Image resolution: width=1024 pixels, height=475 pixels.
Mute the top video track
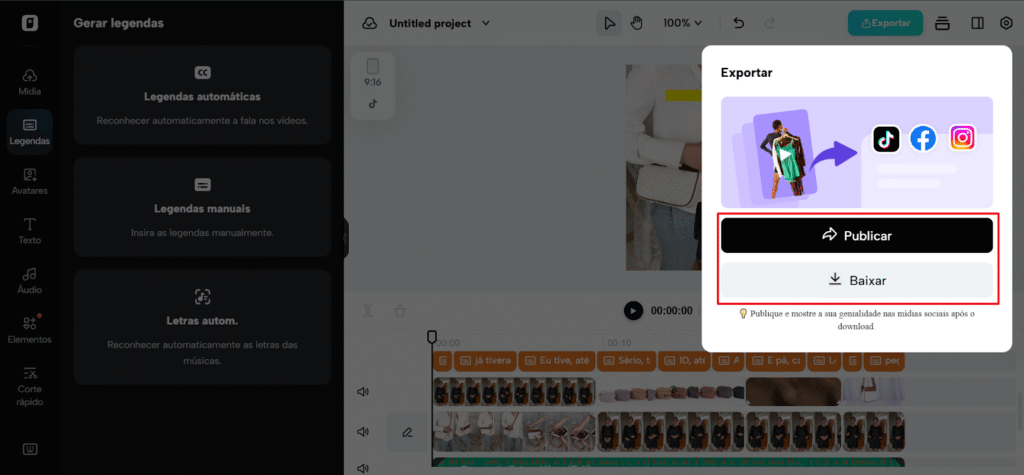(x=363, y=391)
